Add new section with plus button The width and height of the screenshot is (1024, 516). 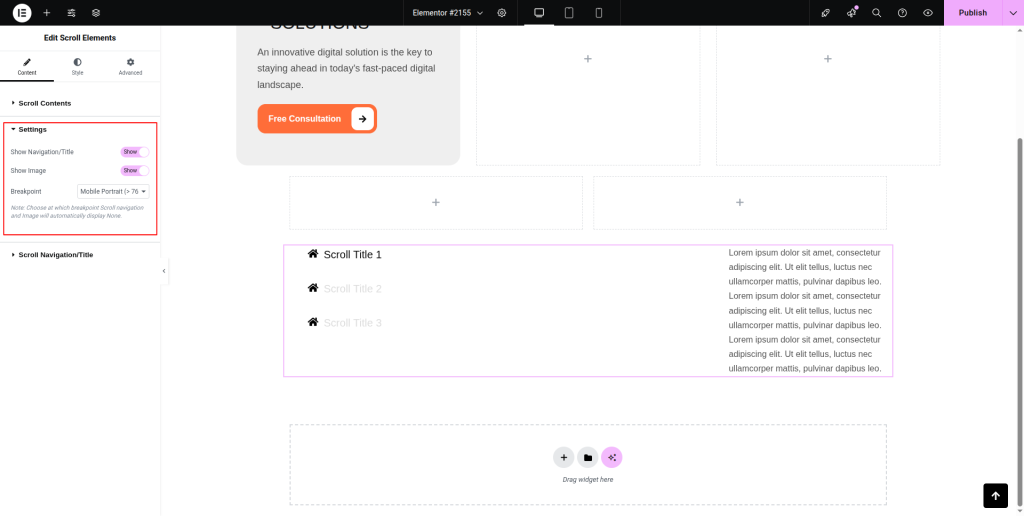tap(564, 458)
